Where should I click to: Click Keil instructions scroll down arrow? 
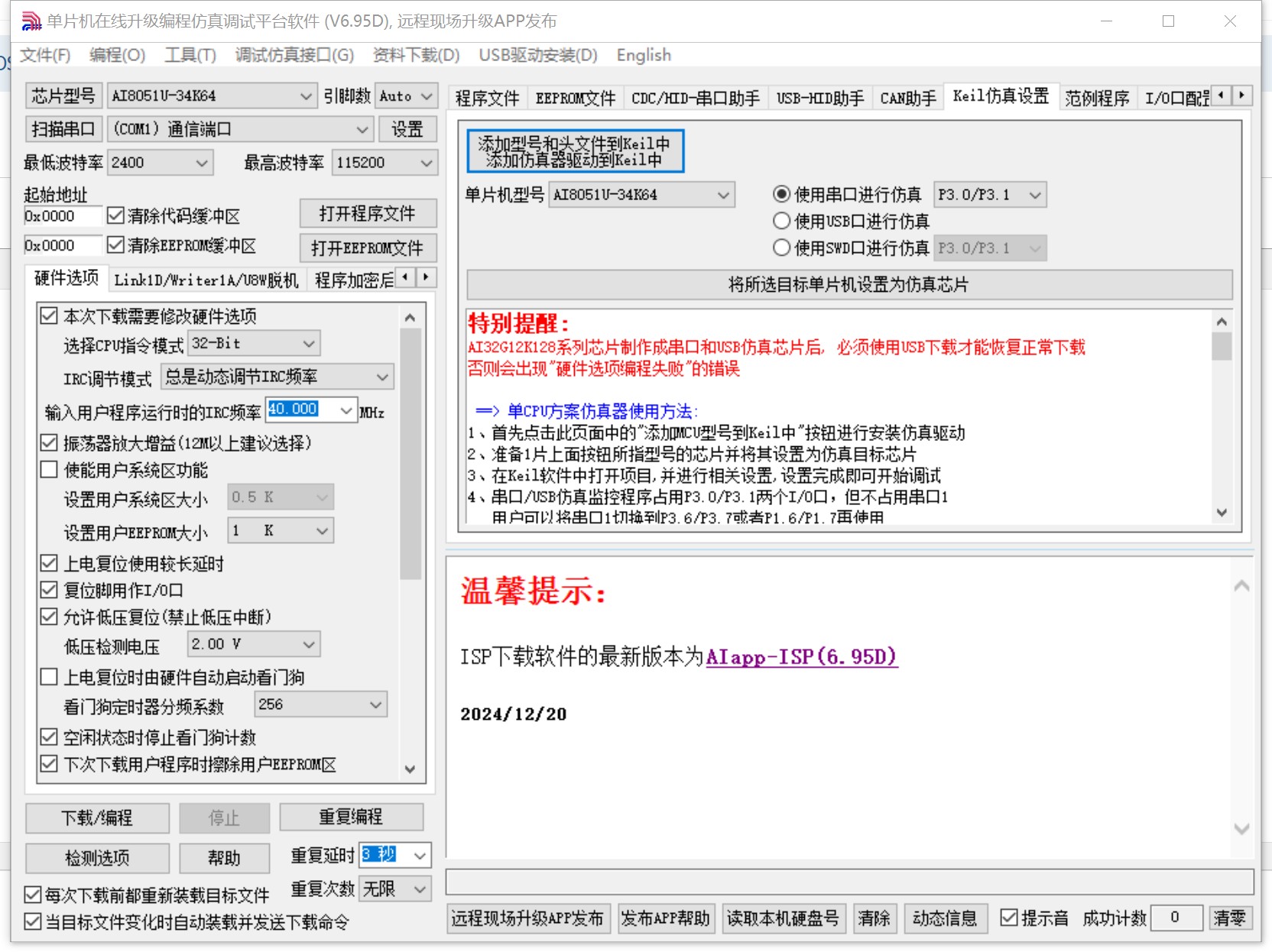(1222, 513)
